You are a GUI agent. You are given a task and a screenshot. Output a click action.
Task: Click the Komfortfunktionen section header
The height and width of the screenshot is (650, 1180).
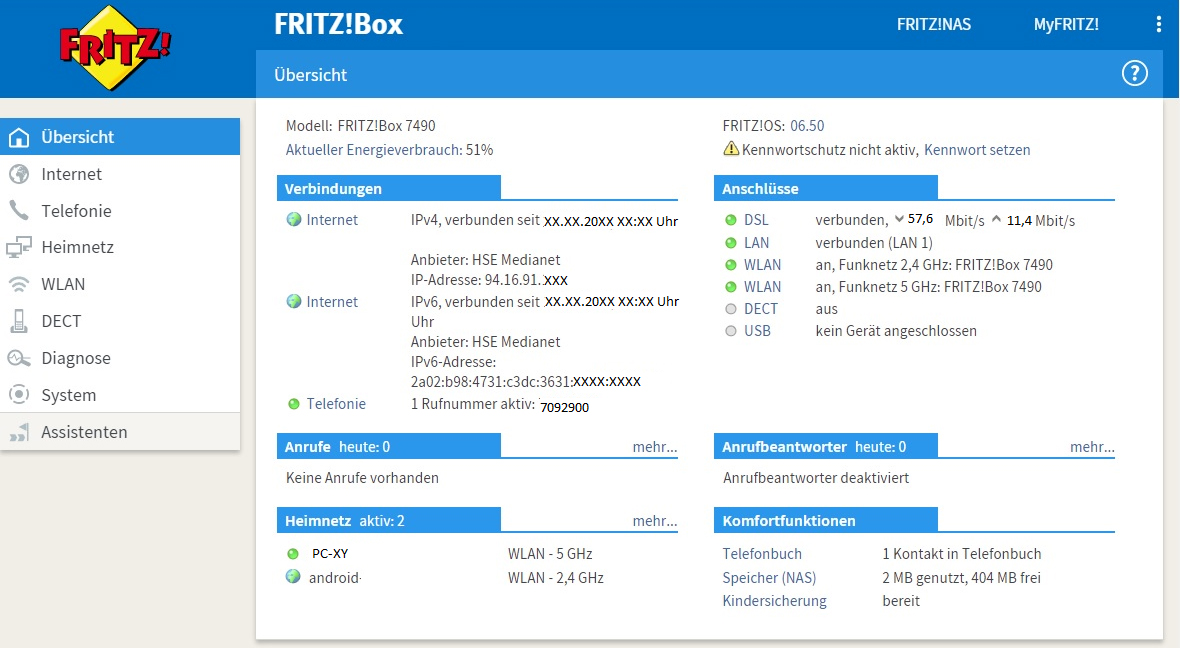(826, 521)
